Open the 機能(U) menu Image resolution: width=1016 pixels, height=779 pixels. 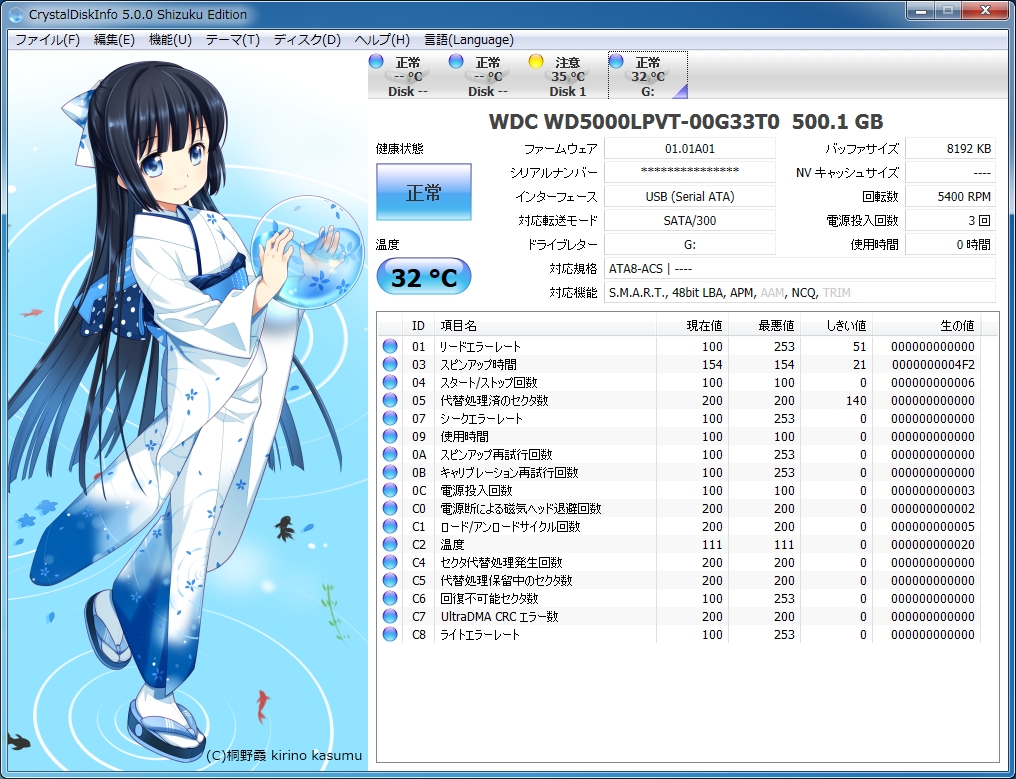(x=170, y=40)
